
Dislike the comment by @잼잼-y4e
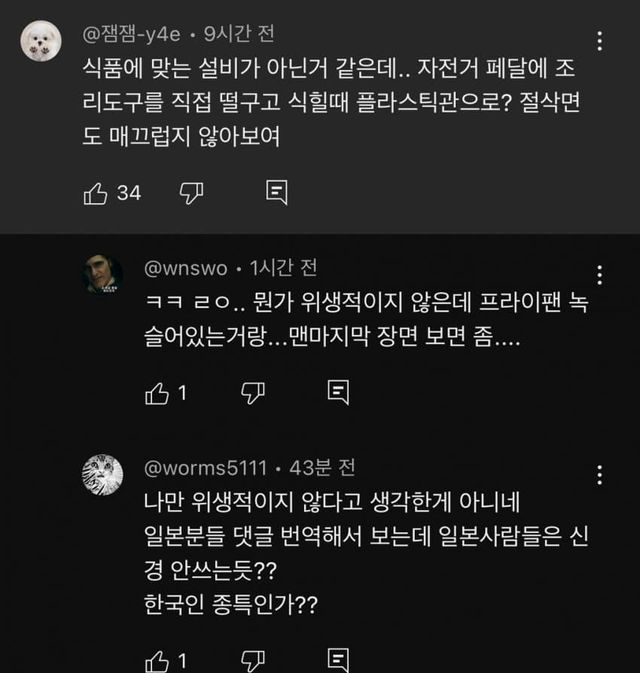pos(190,193)
